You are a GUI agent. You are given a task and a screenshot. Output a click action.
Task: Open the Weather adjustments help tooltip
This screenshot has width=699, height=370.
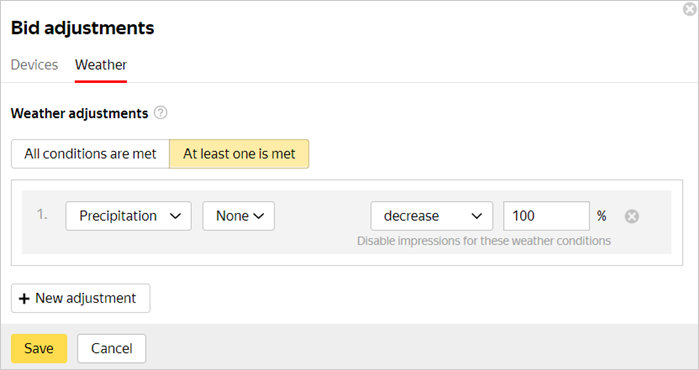click(x=160, y=113)
